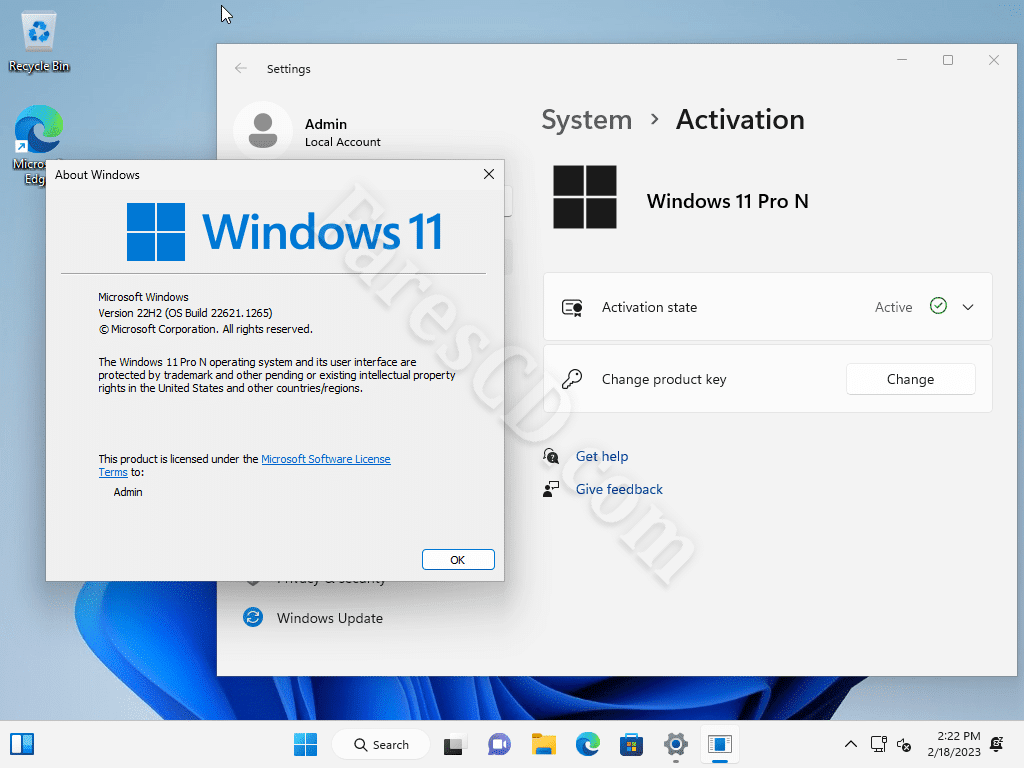The width and height of the screenshot is (1024, 768).
Task: Click the 'Local Account' label
Action: click(x=343, y=142)
